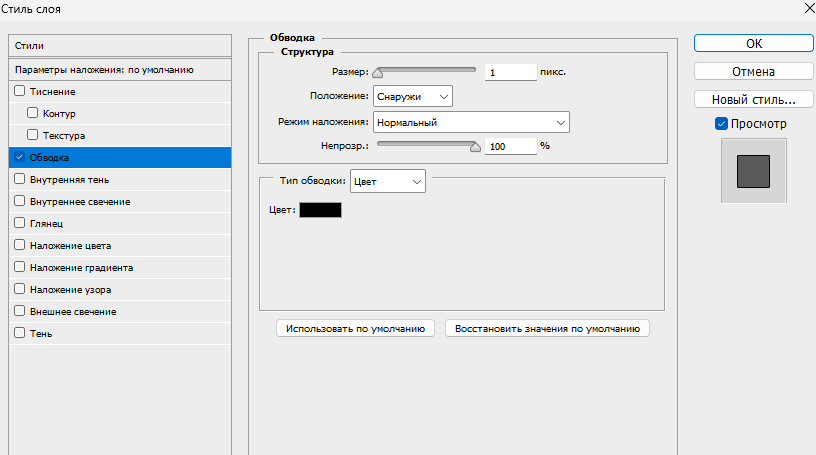Image resolution: width=816 pixels, height=455 pixels.
Task: Turn on the Внутренняя тень checkbox
Action: click(19, 180)
